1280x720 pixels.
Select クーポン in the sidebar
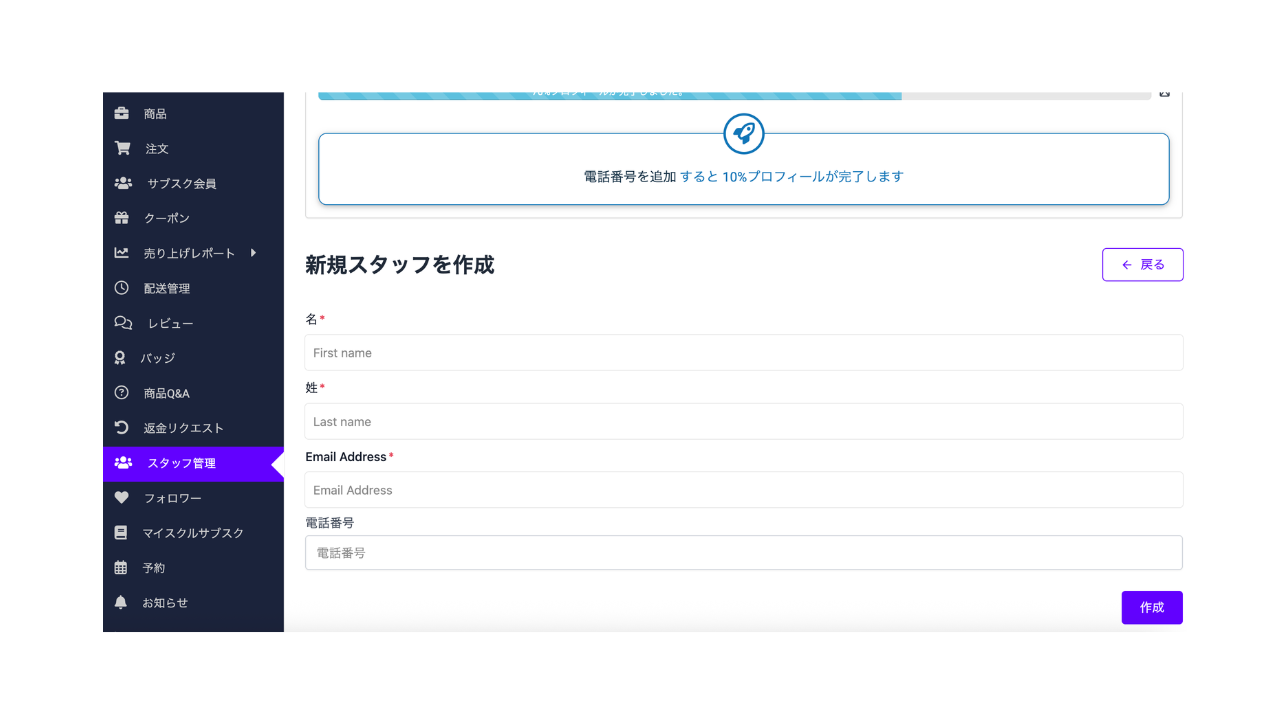tap(193, 218)
